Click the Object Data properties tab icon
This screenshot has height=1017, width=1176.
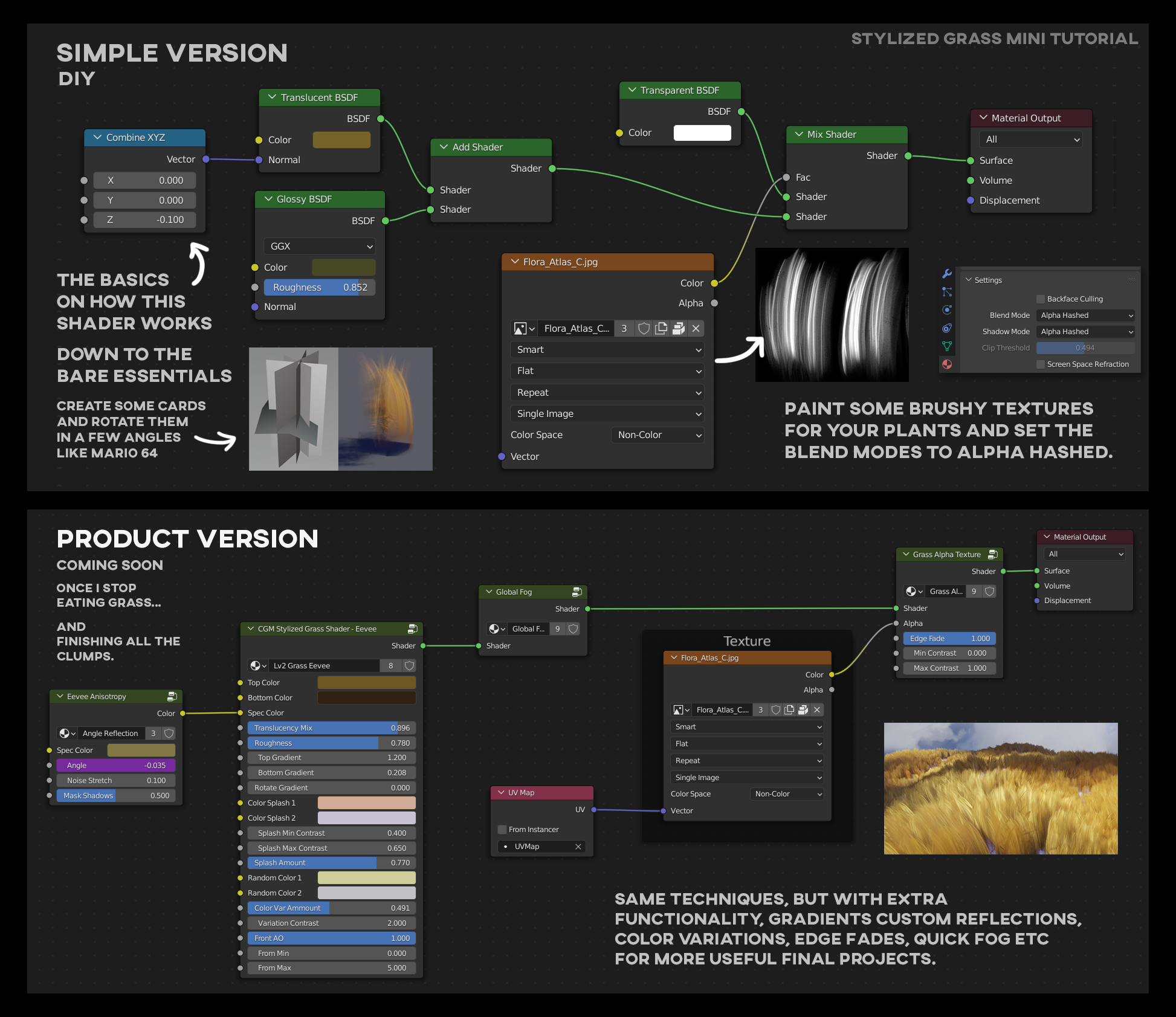947,346
